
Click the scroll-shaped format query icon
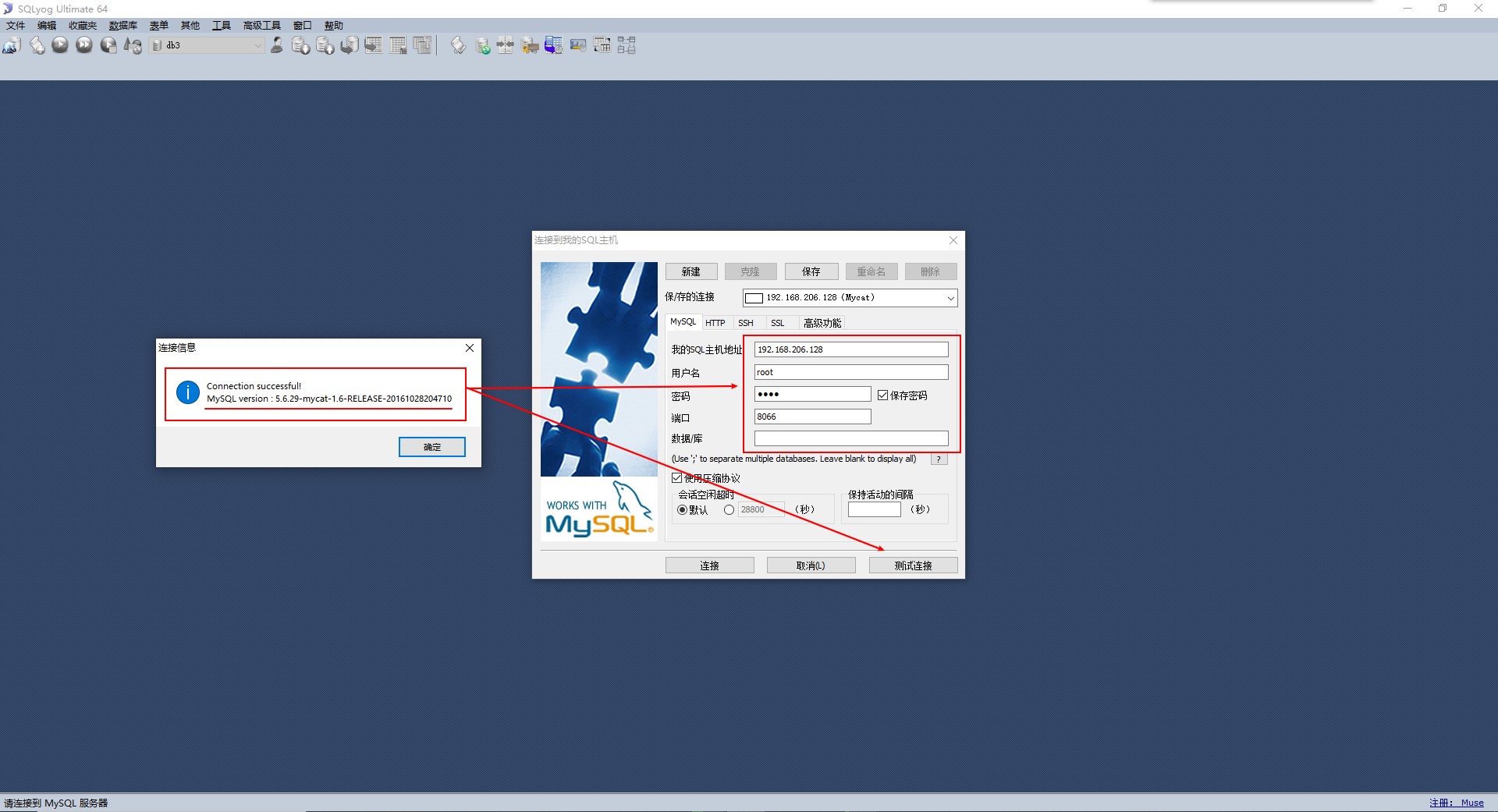pos(458,45)
